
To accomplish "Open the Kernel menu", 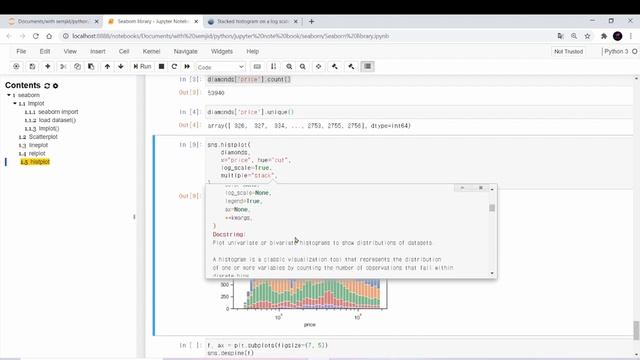I will tap(151, 51).
